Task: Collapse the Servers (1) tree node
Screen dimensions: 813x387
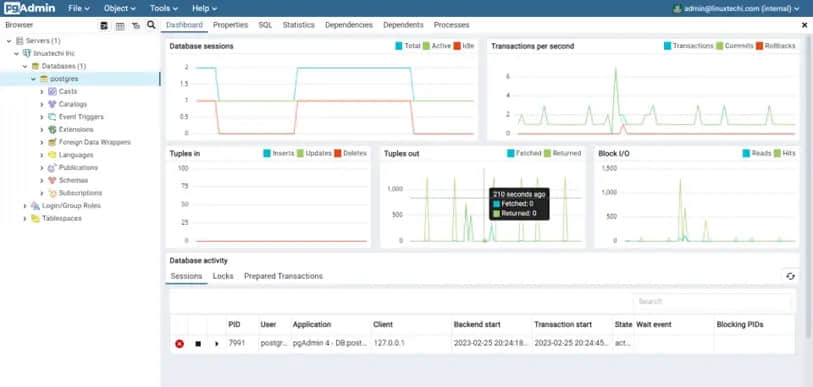Action: click(9, 40)
